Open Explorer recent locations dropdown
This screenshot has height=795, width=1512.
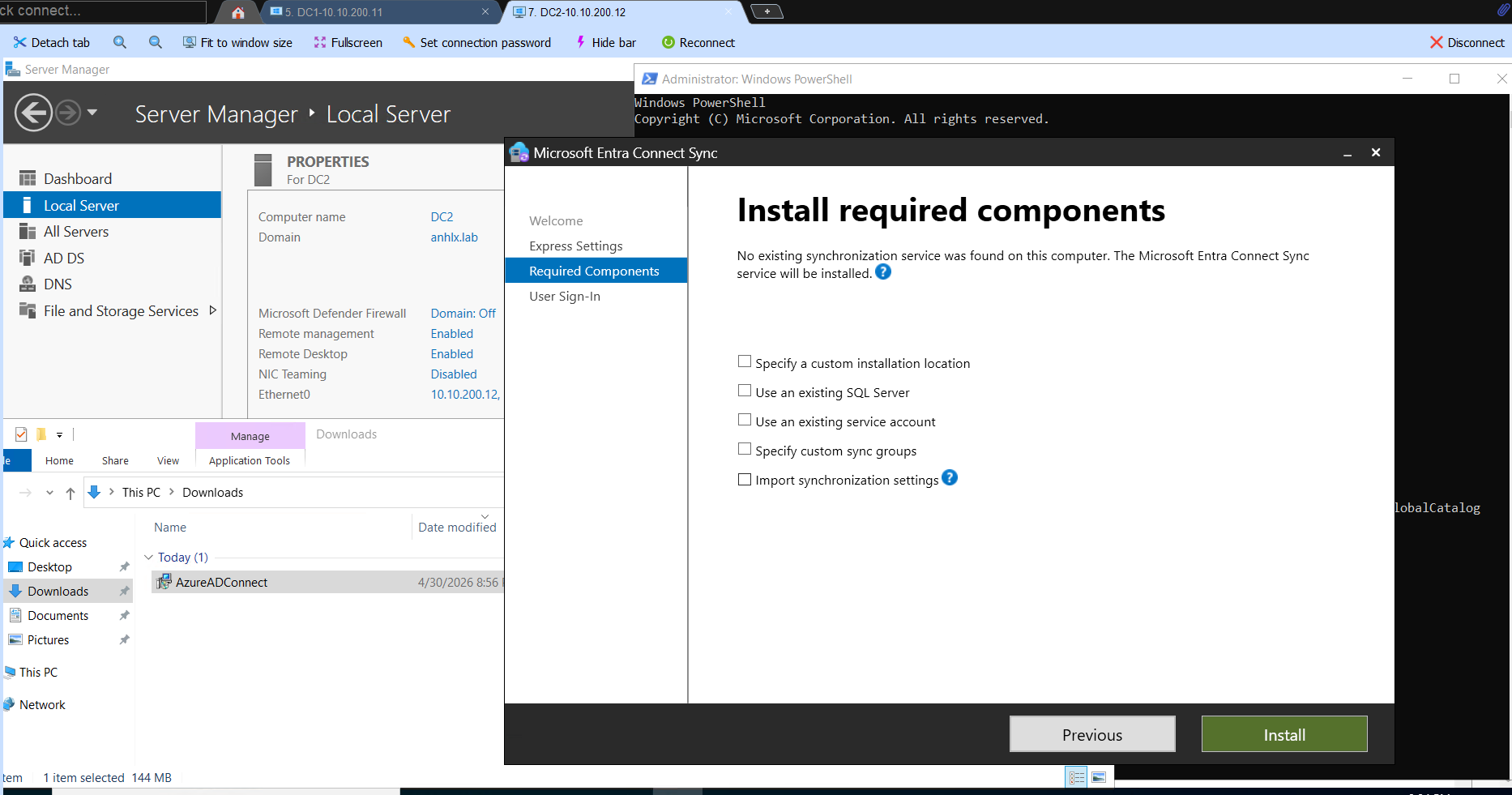coord(49,493)
